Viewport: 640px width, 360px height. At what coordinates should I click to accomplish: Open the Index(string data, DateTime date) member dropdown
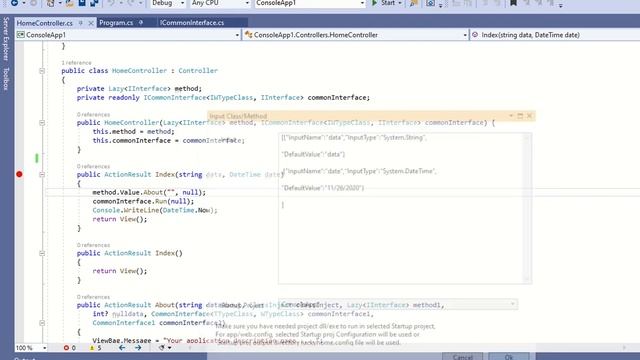pyautogui.click(x=555, y=35)
